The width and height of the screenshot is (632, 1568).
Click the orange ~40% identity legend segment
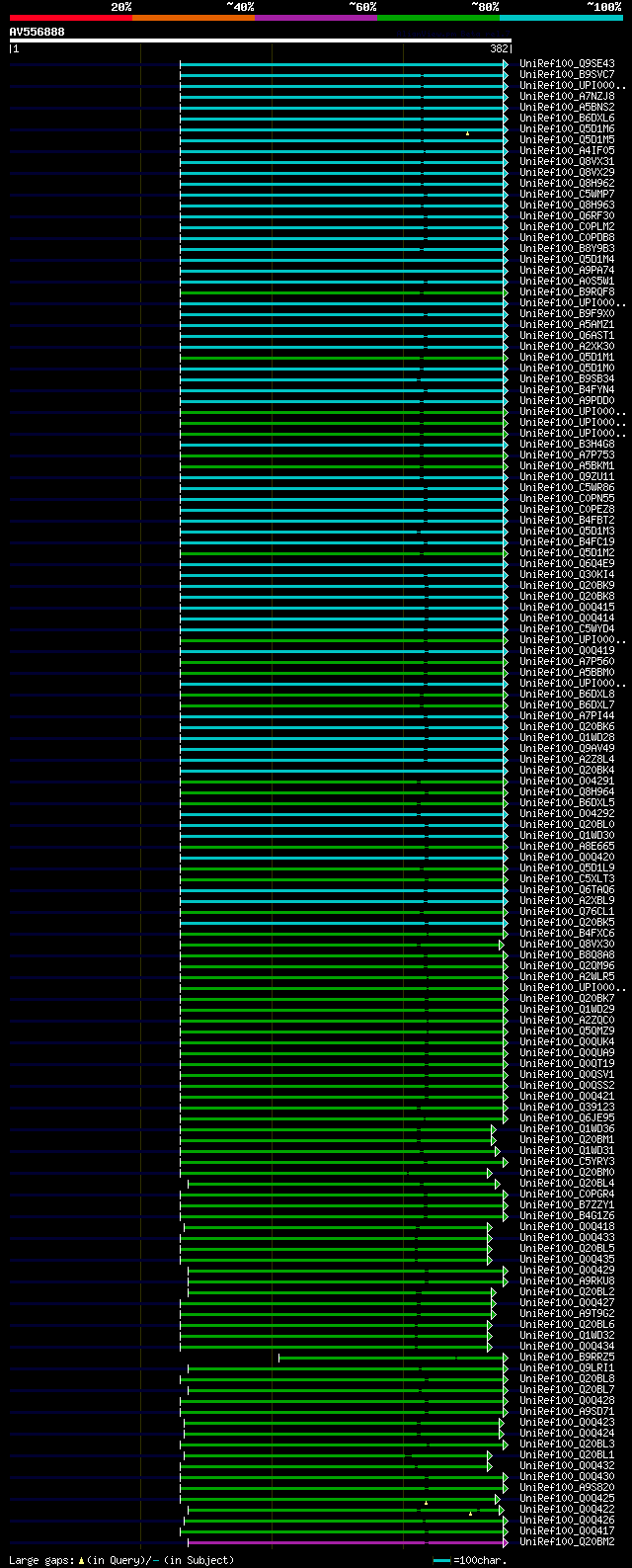(x=193, y=18)
